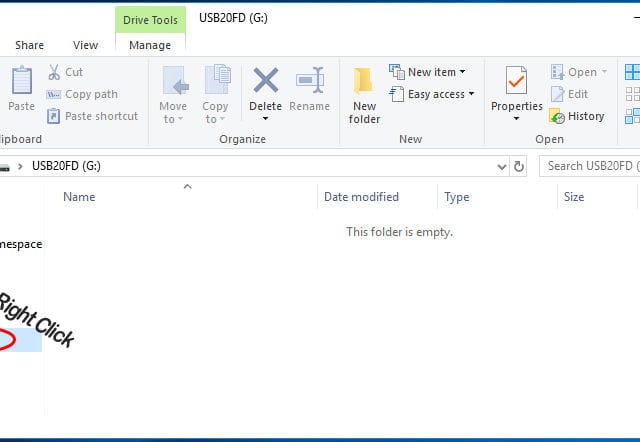Switch to the Share ribbon tab
This screenshot has width=640, height=442.
[x=29, y=45]
